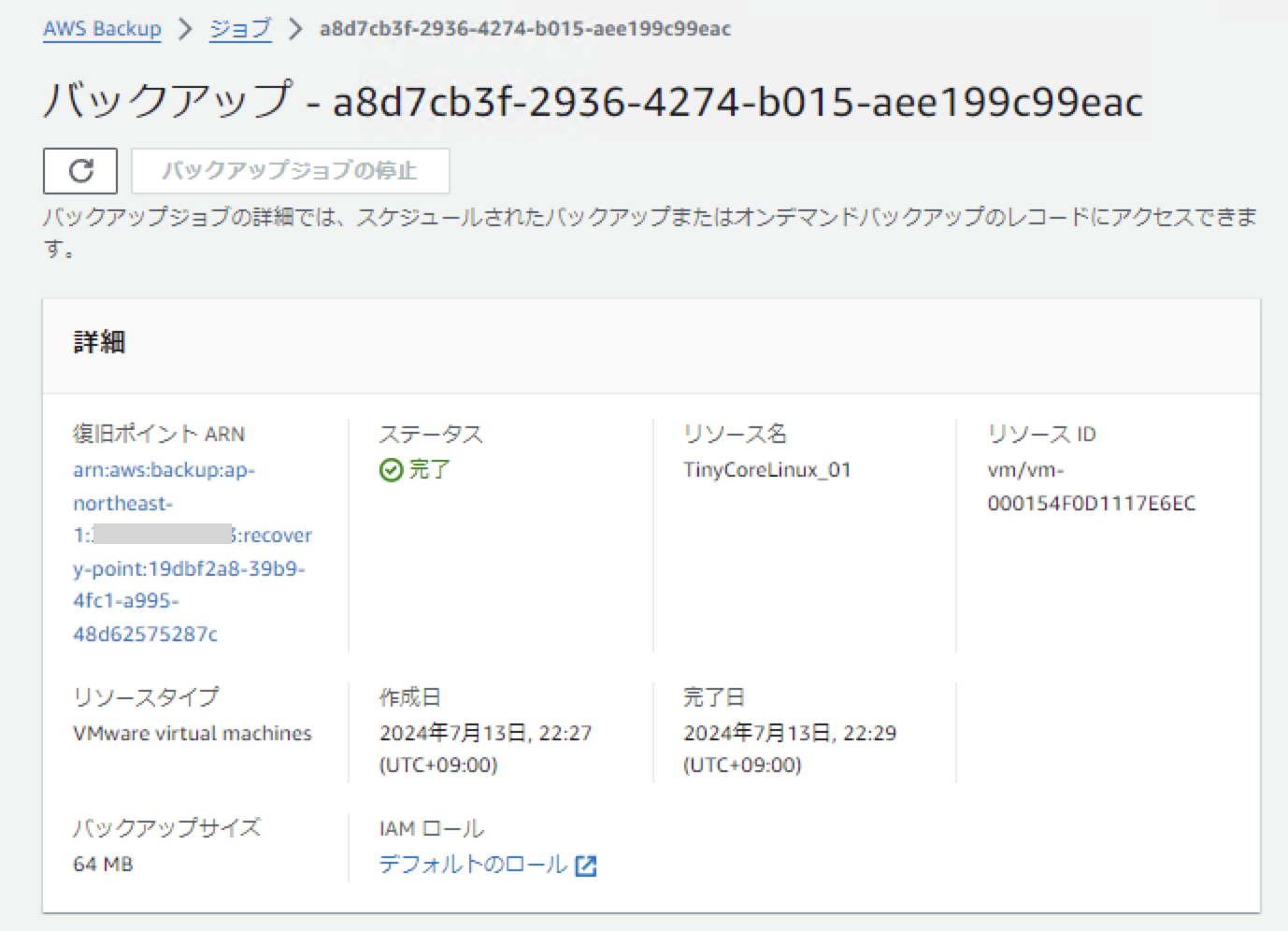
Task: Click the IAM ロール label
Action: click(432, 828)
